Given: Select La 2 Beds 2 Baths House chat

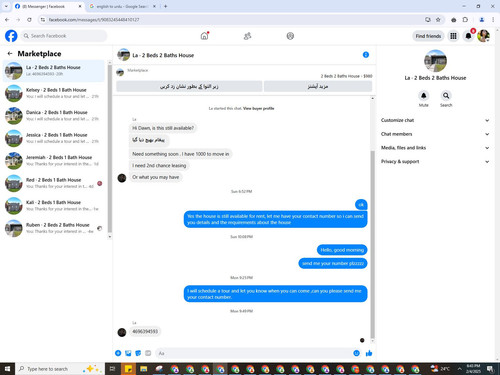Looking at the screenshot, I should coord(54,71).
